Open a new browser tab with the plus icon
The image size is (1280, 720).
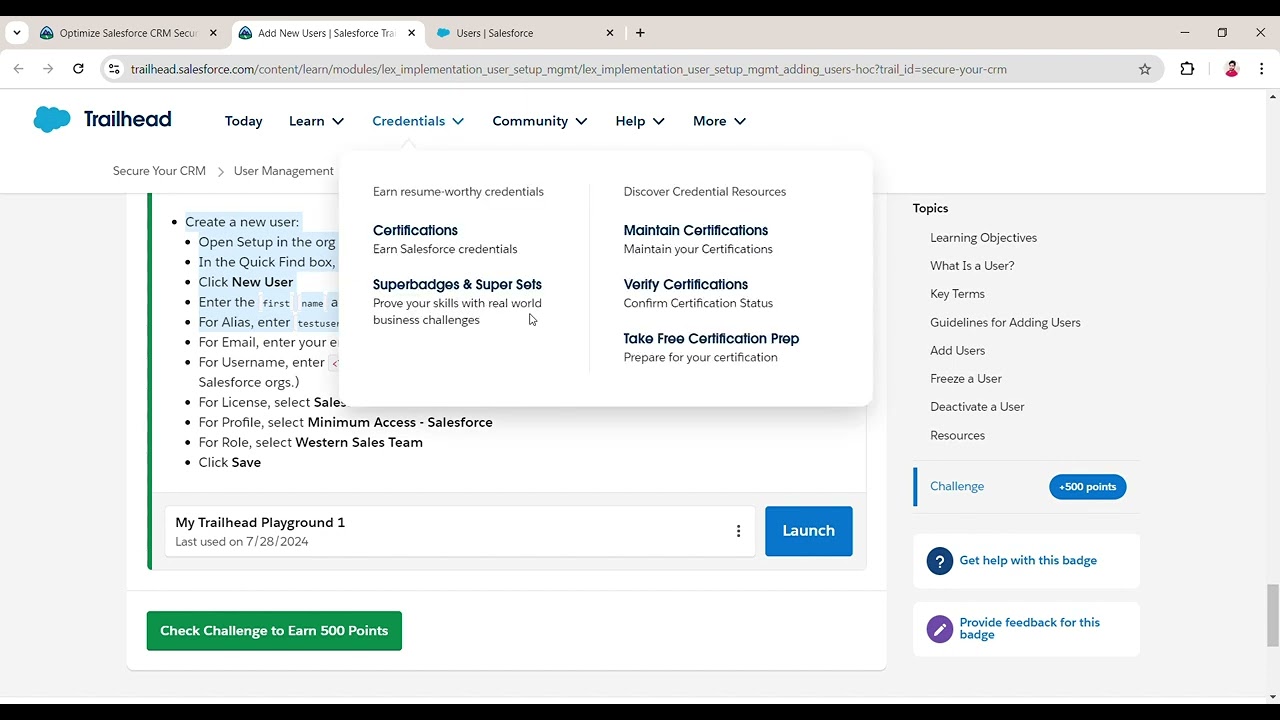tap(640, 33)
